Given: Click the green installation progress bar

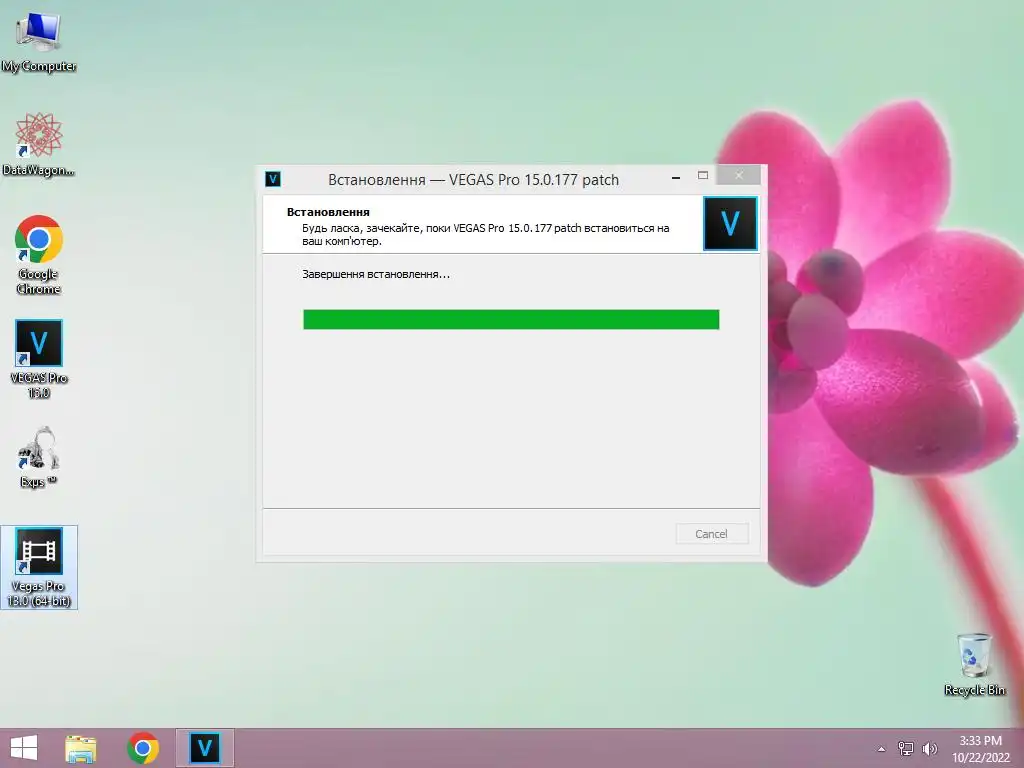Looking at the screenshot, I should pyautogui.click(x=511, y=319).
